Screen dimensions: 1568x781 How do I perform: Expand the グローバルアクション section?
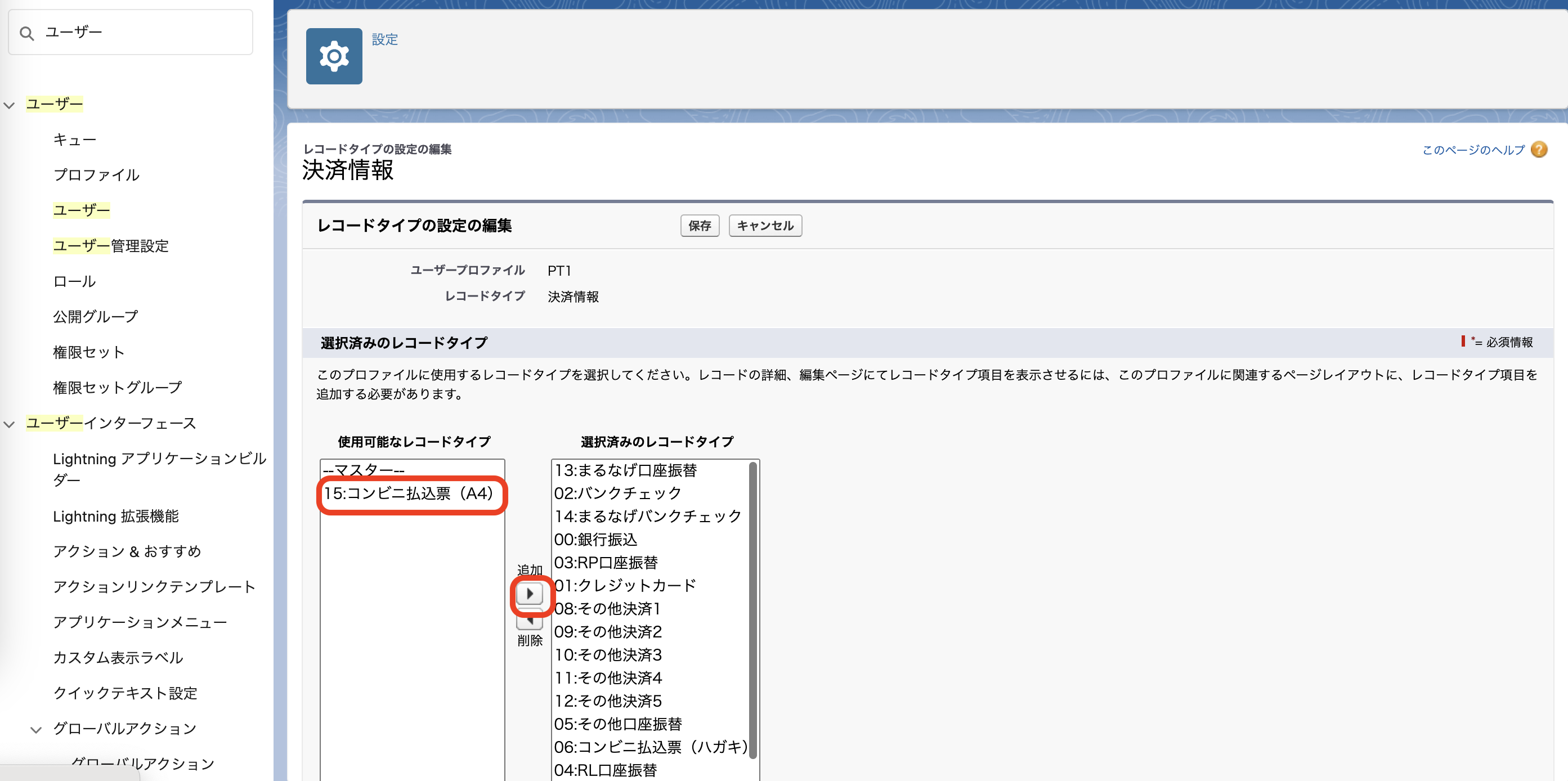35,729
